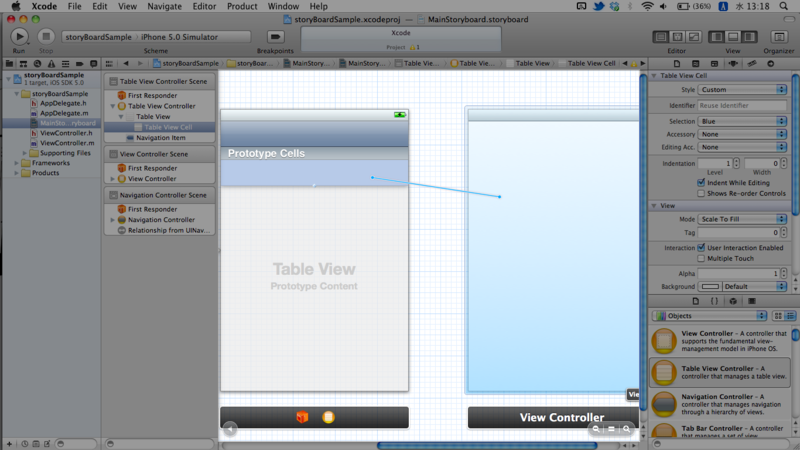Expand the Frameworks folder
Viewport: 800px width, 450px height.
17,163
